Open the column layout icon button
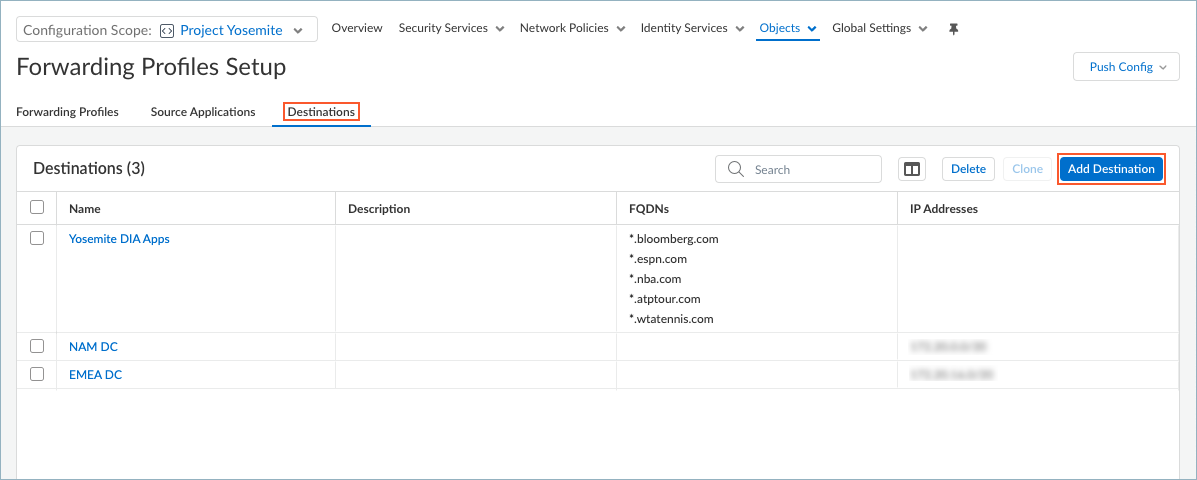Screen dimensions: 1197x480 [x=912, y=169]
